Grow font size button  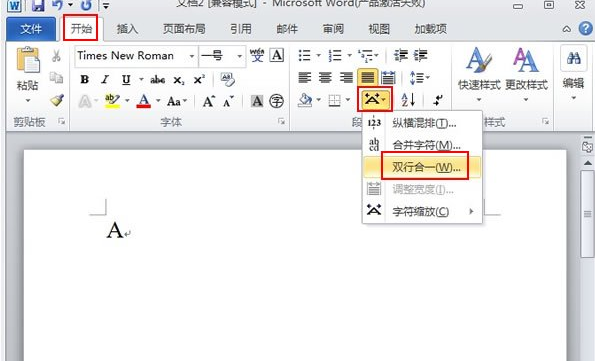(209, 101)
